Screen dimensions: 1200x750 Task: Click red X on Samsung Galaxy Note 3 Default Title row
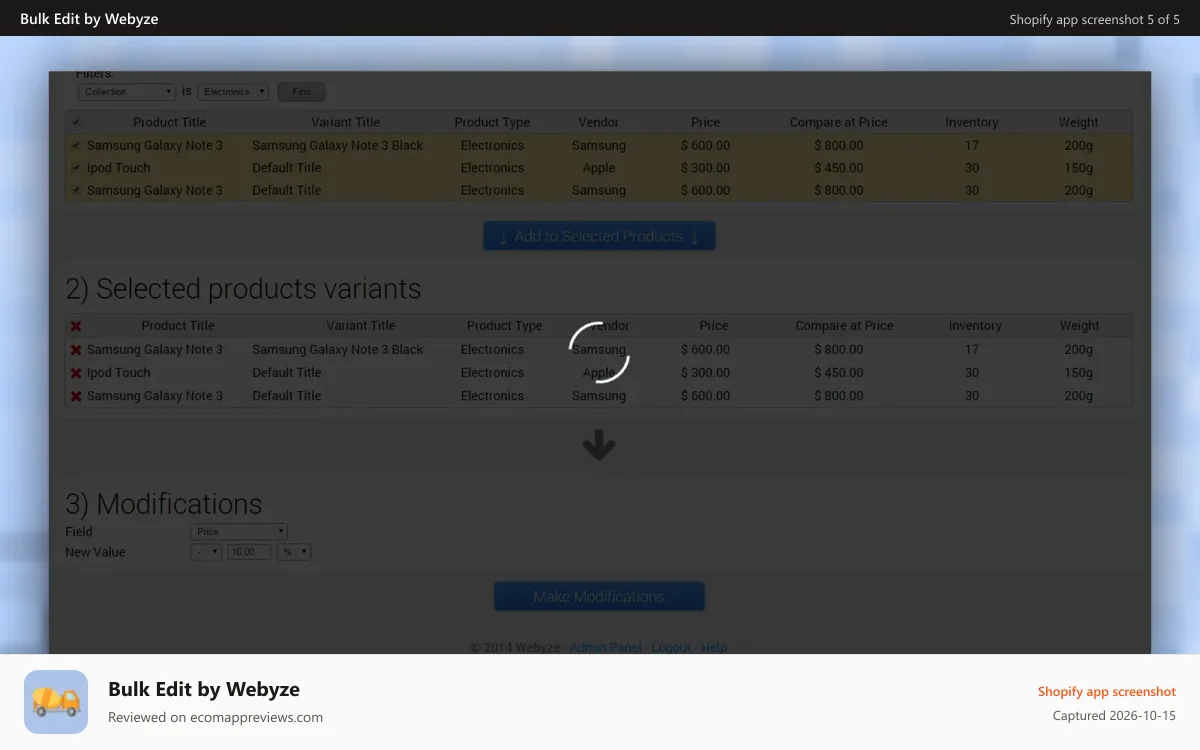coord(76,396)
